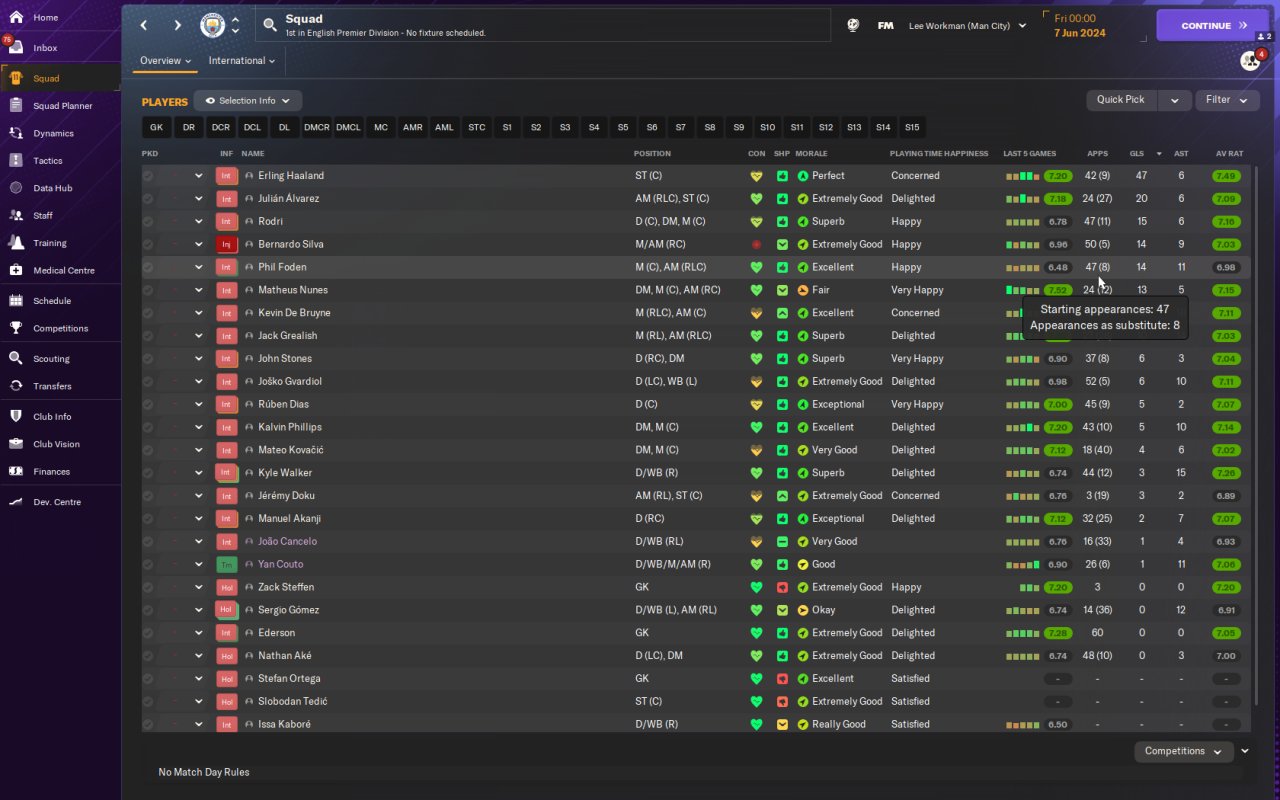Click the forward navigation arrow
This screenshot has width=1280, height=800.
coord(178,25)
